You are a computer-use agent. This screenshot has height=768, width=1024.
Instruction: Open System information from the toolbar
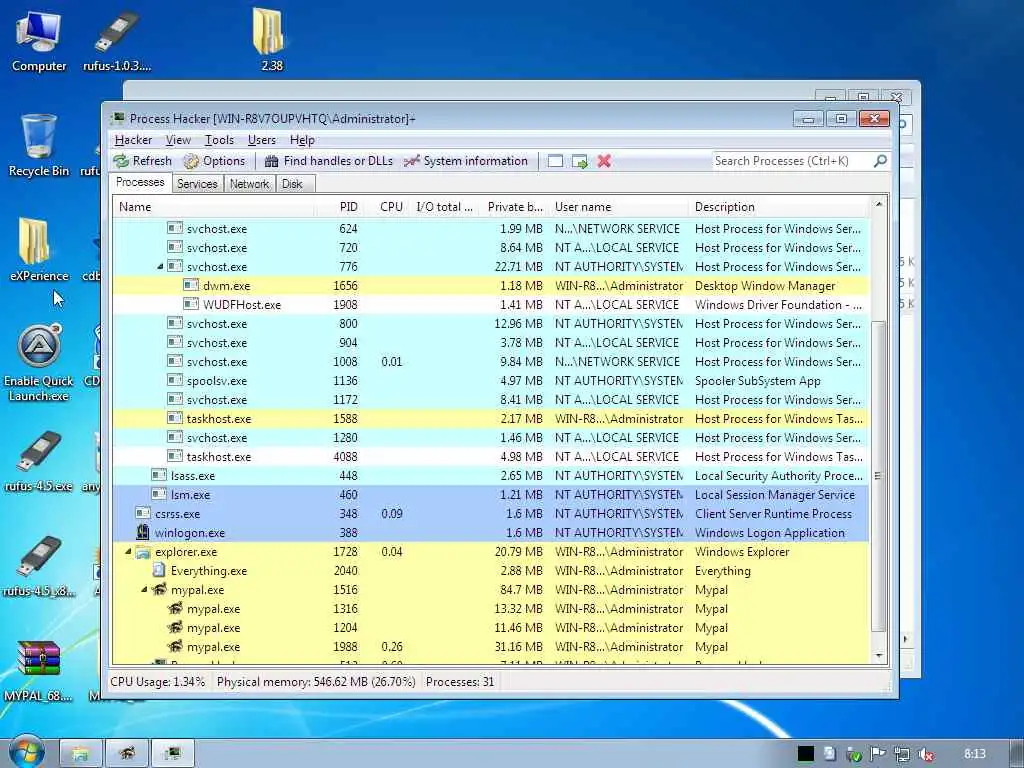click(x=465, y=161)
